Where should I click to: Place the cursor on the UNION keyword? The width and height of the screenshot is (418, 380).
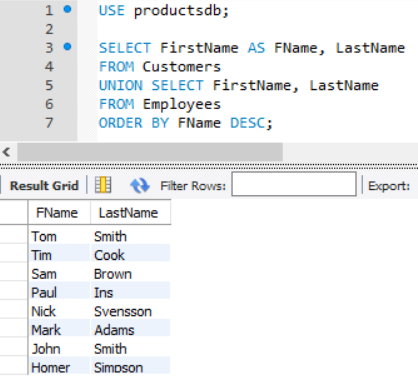121,85
